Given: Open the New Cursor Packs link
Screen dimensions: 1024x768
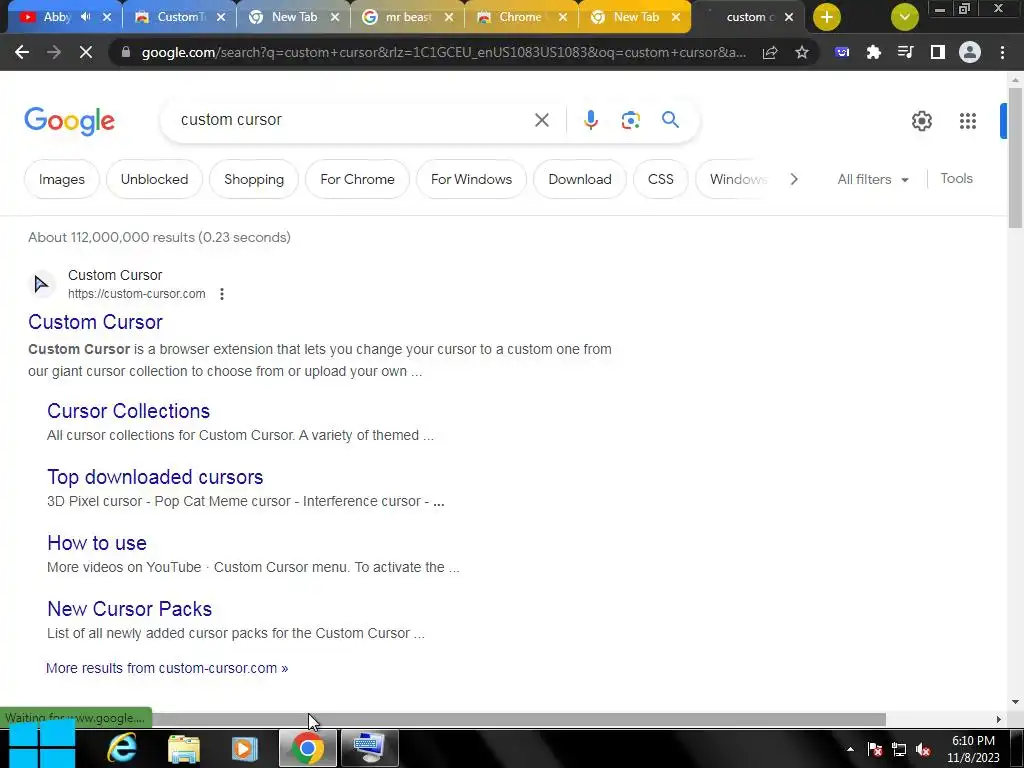Looking at the screenshot, I should click(129, 609).
